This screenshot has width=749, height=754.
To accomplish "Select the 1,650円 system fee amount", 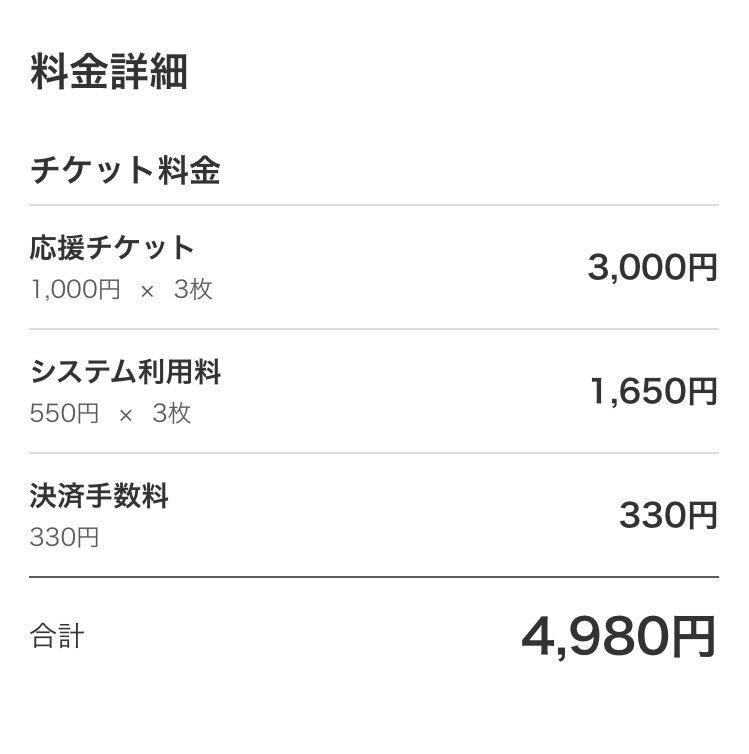I will [x=652, y=392].
